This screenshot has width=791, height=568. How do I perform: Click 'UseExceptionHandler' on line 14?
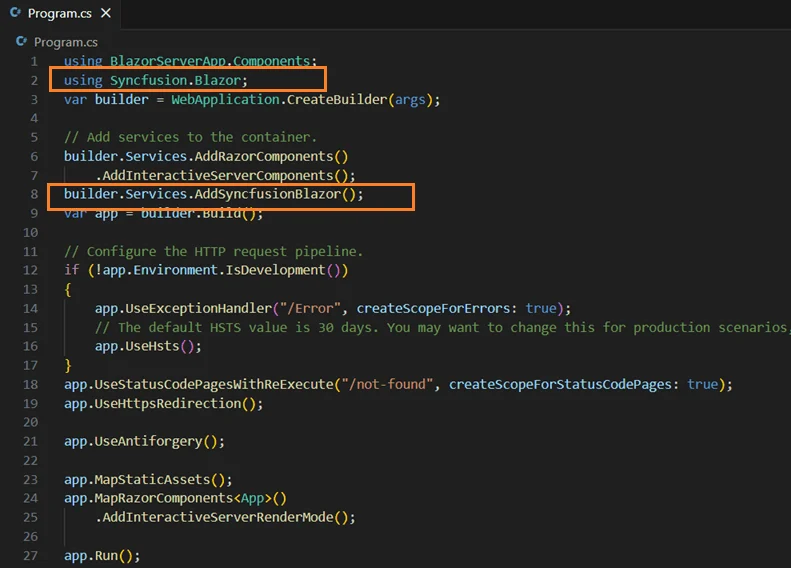pyautogui.click(x=198, y=309)
